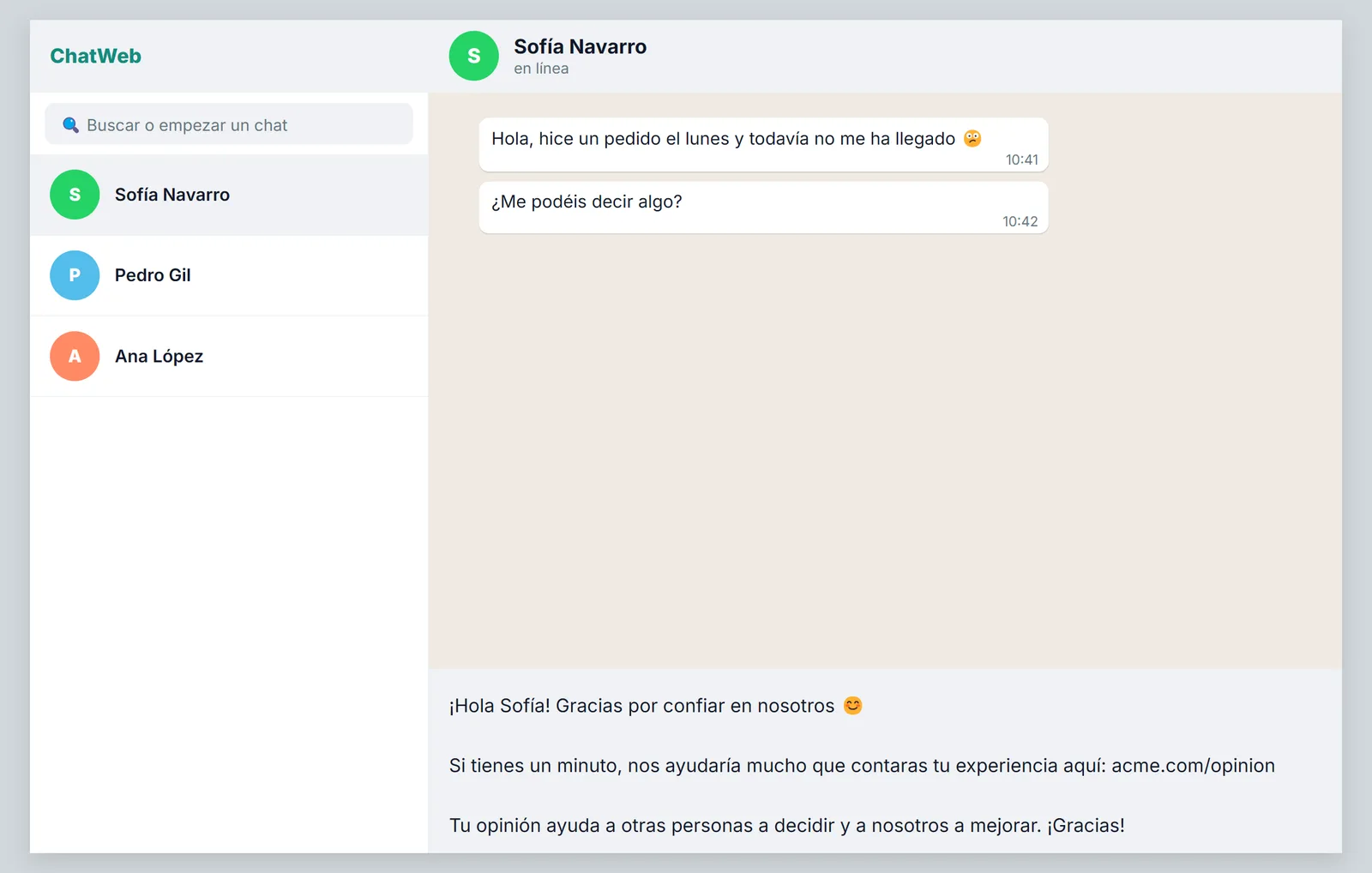The height and width of the screenshot is (873, 1372).
Task: Focus the 'Buscar o empezar un chat' search field
Action: (229, 124)
